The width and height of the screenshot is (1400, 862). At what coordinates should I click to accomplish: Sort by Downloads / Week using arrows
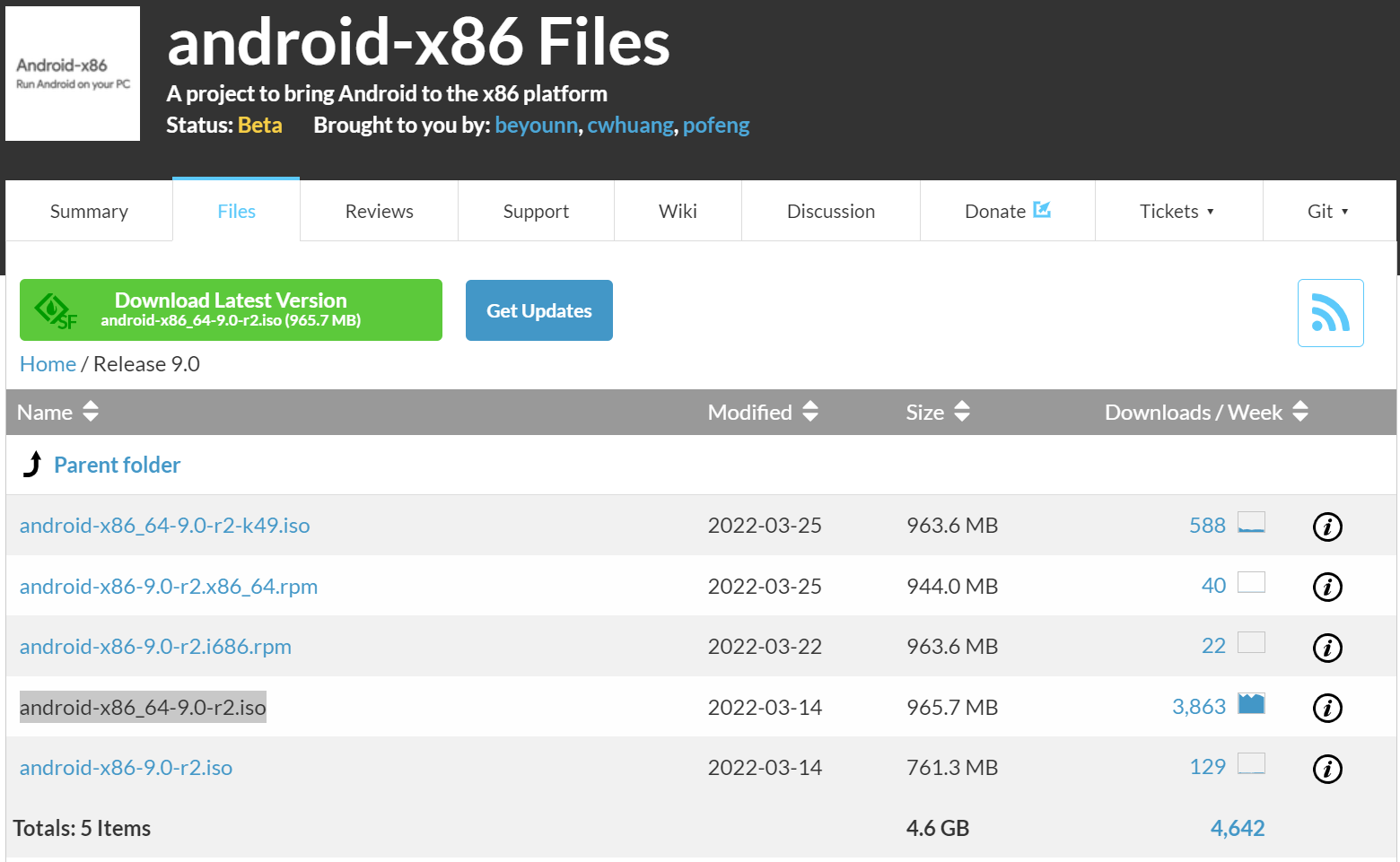1300,412
